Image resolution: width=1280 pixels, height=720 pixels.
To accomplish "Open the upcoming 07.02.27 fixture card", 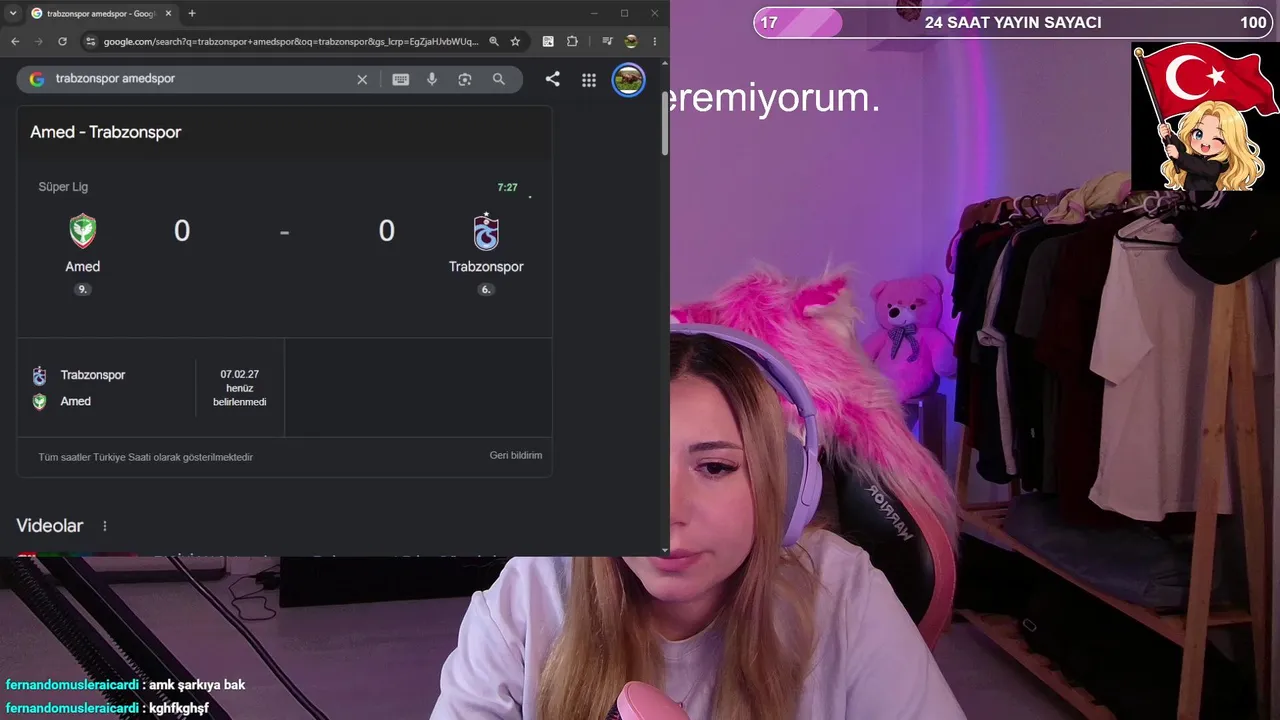I will pyautogui.click(x=151, y=388).
